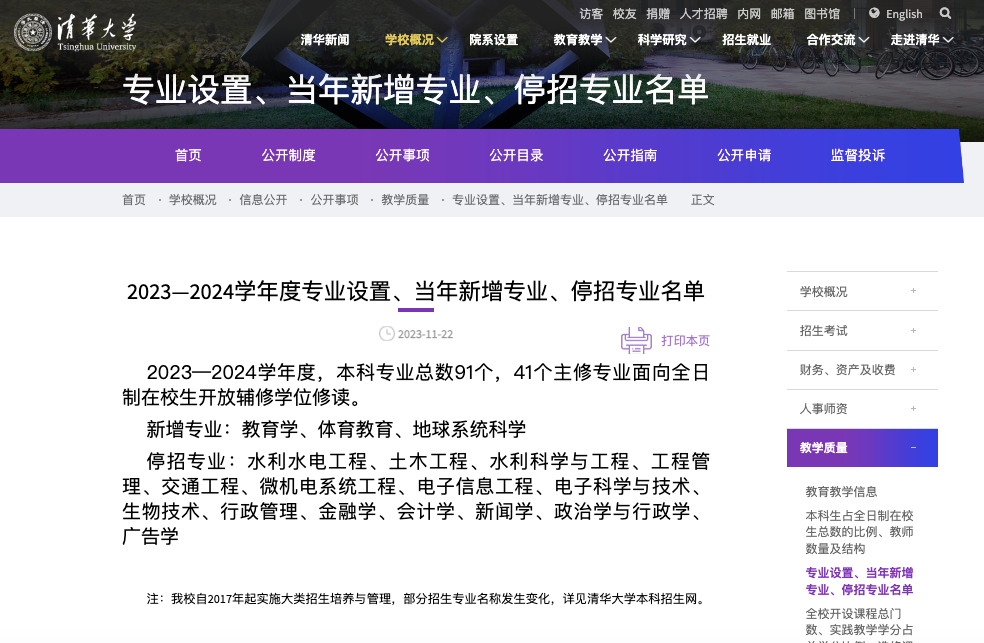The height and width of the screenshot is (643, 984).
Task: Click 信息公开 in the breadcrumb
Action: pos(263,200)
